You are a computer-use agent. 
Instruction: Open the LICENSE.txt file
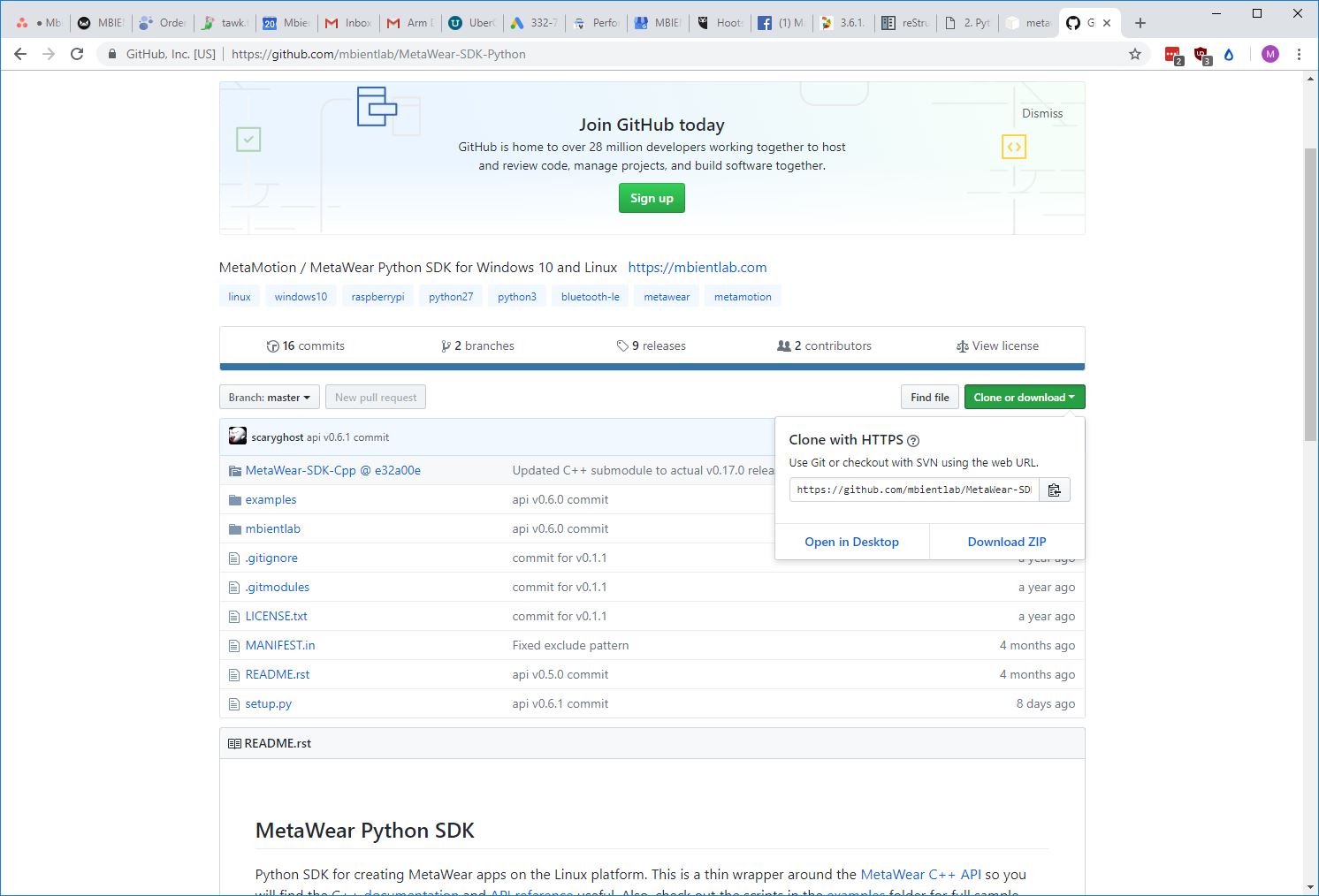pos(277,616)
